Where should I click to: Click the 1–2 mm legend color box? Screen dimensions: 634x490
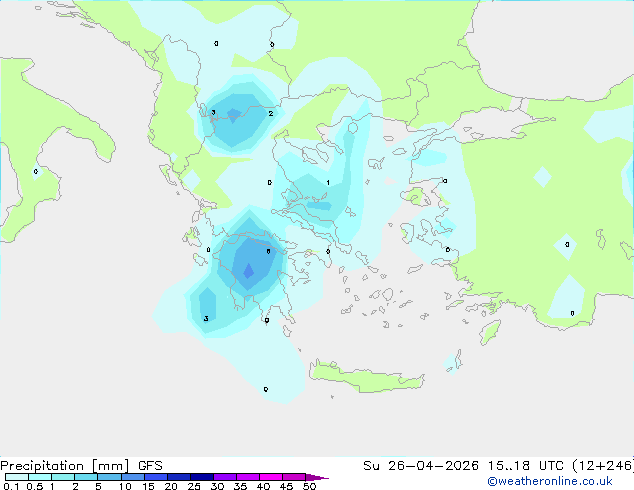[x=63, y=477]
